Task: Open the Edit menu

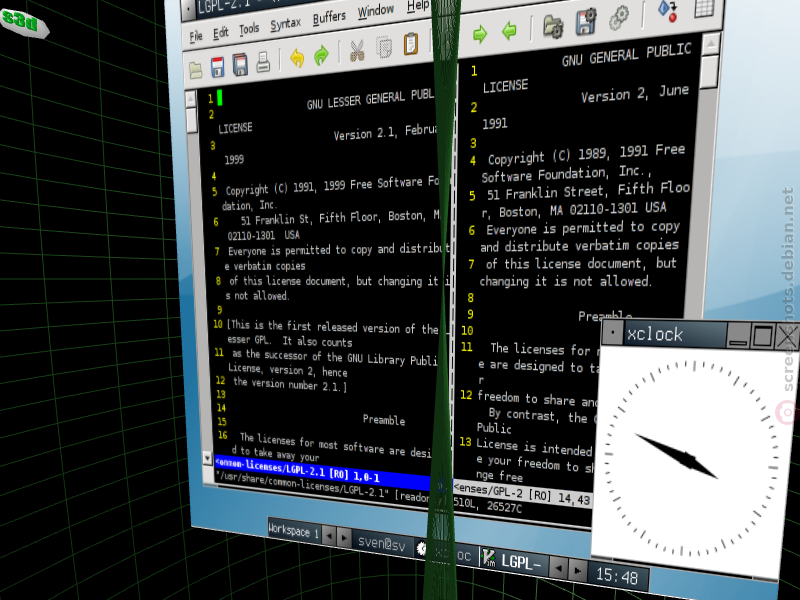Action: pos(220,33)
